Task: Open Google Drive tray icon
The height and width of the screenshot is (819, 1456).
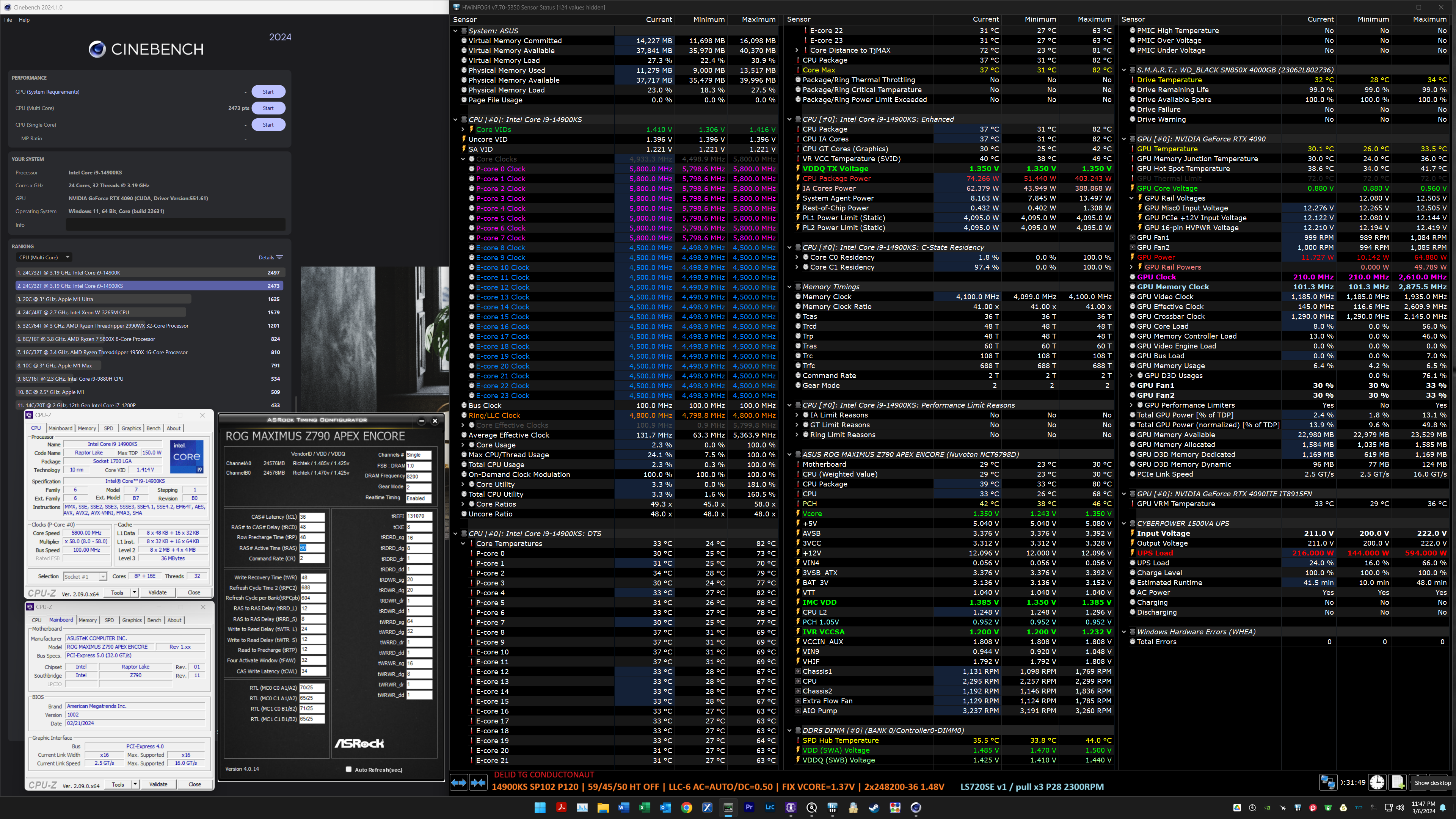Action: click(x=1237, y=808)
